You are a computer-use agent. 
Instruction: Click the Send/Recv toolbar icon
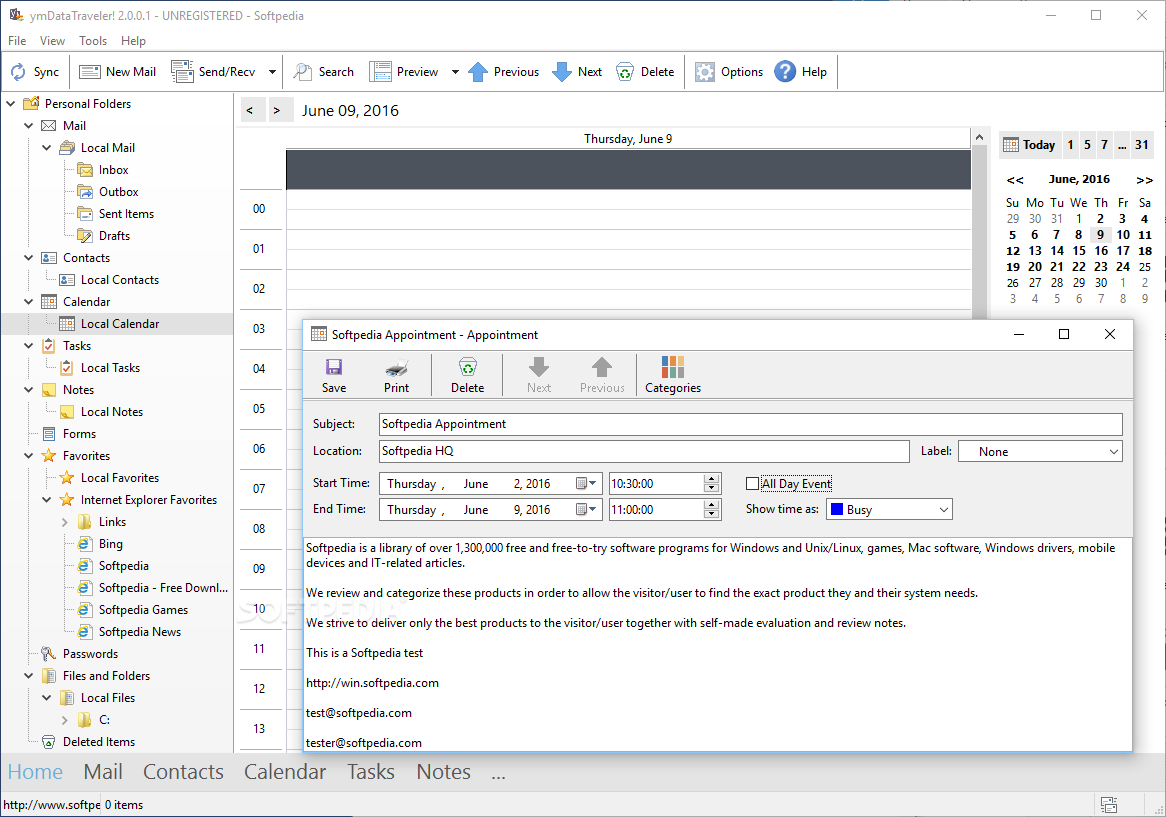tap(213, 72)
